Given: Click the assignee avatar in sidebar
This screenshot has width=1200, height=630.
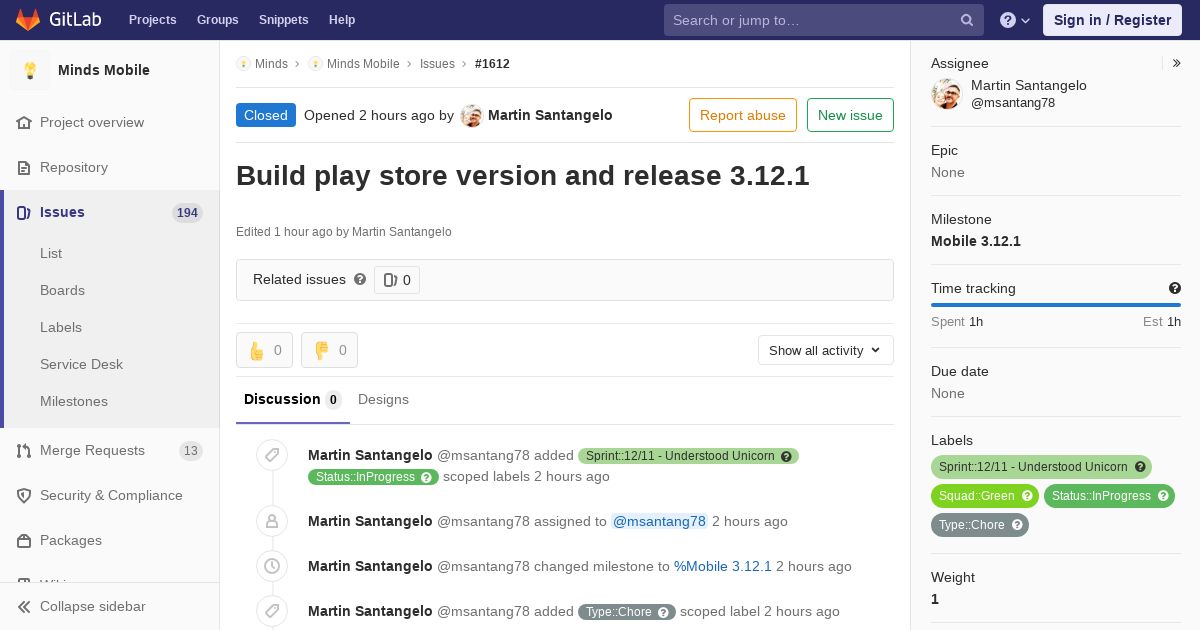Looking at the screenshot, I should (946, 94).
